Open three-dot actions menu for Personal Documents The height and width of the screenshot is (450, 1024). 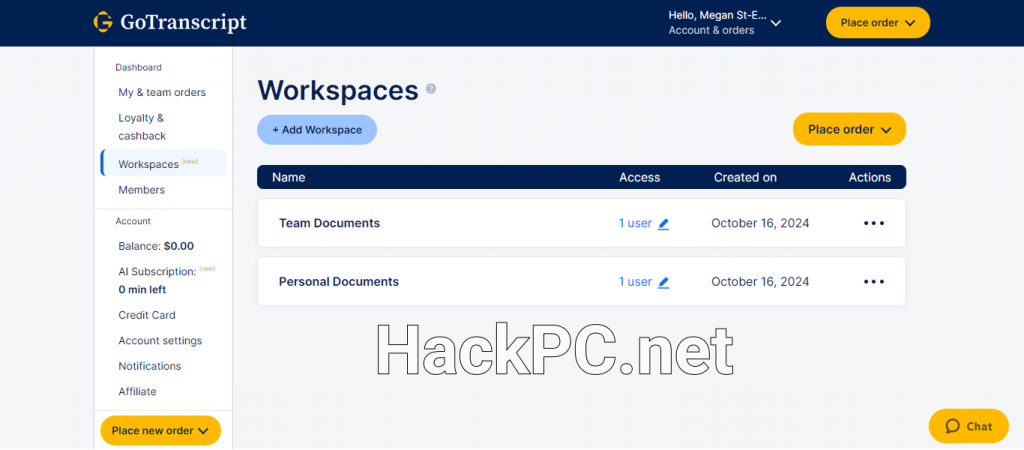[x=874, y=282]
